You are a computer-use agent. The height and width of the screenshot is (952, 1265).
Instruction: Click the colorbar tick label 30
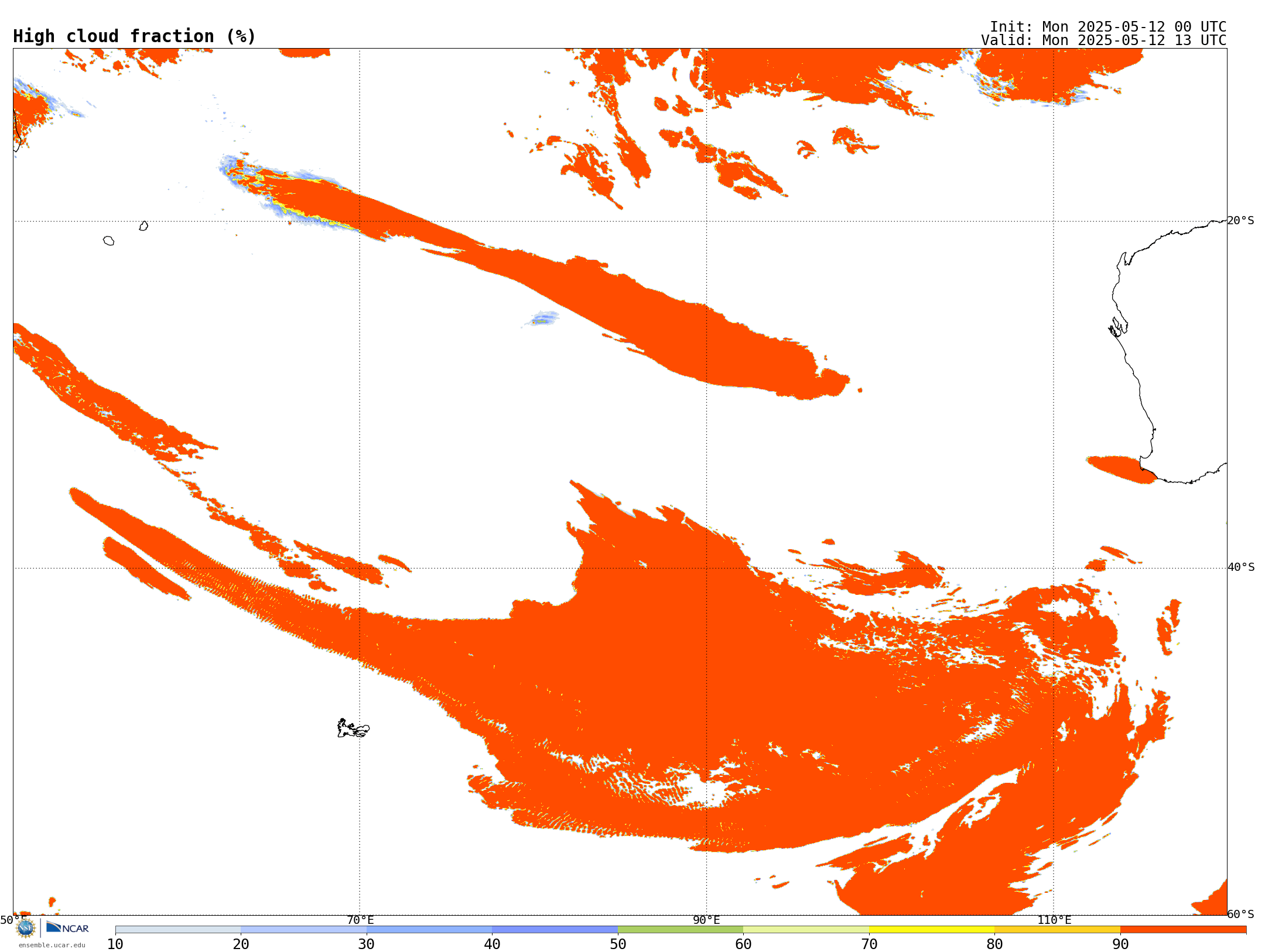coord(367,944)
